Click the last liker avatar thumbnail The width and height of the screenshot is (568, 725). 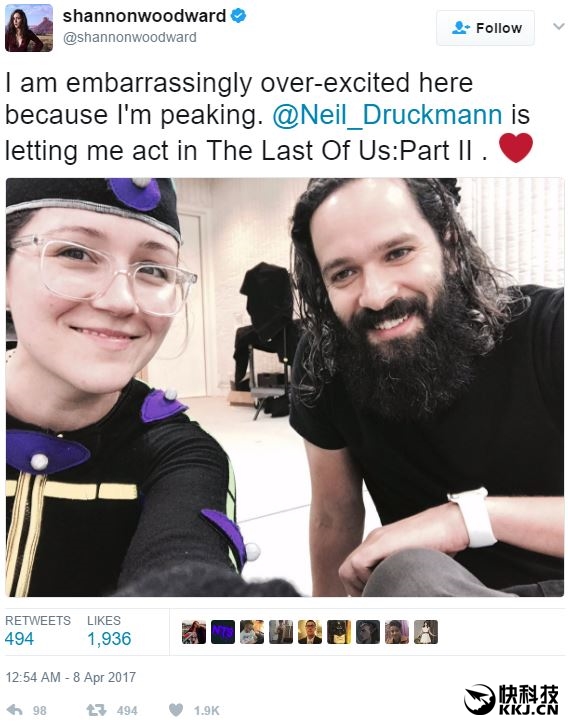pos(426,632)
